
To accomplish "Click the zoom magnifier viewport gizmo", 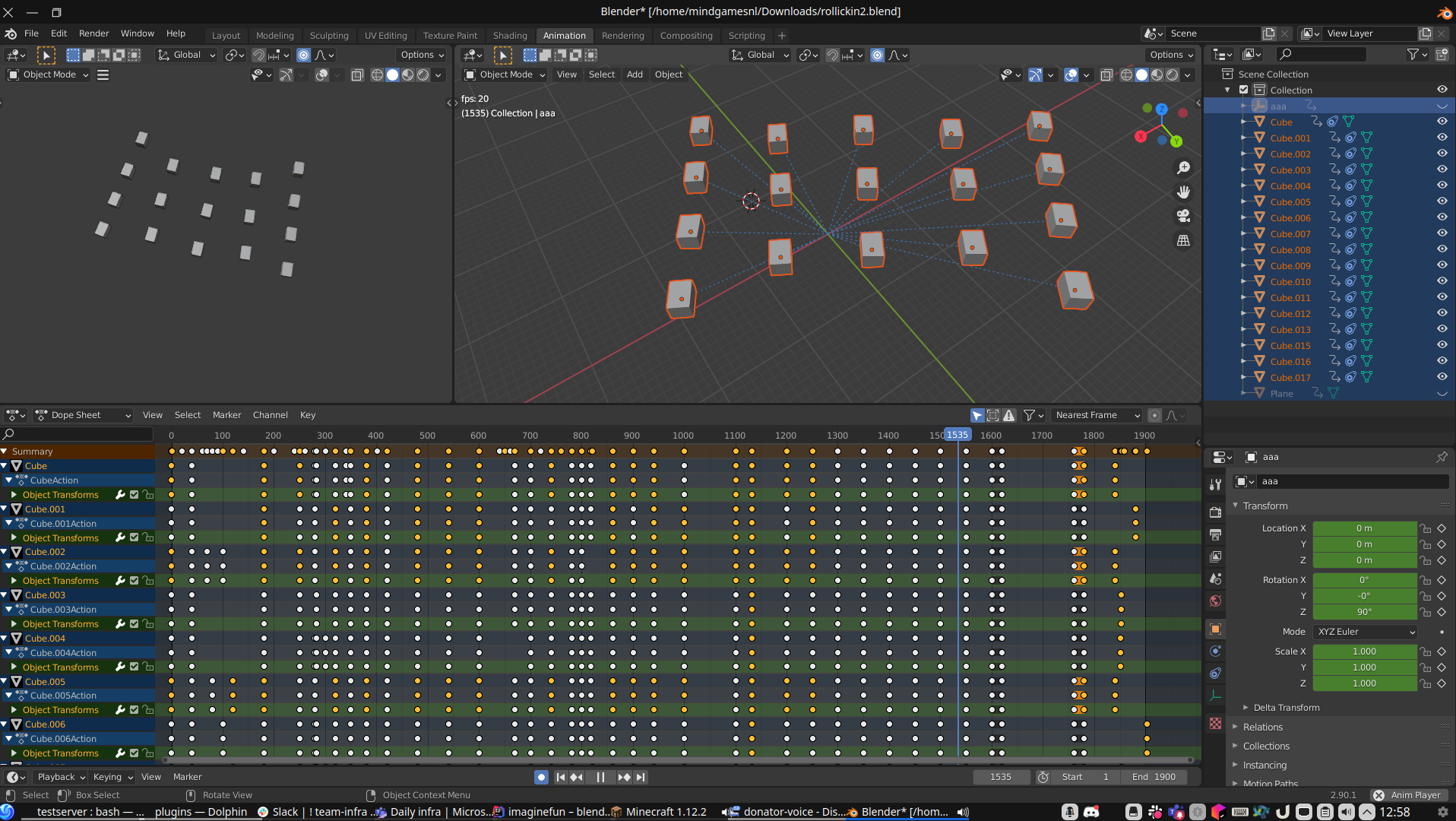I will (x=1183, y=168).
